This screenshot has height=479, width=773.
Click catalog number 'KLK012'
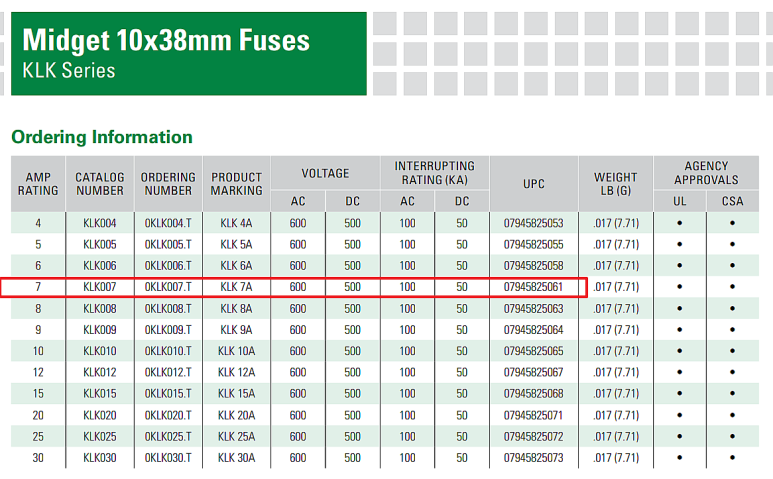(x=100, y=372)
